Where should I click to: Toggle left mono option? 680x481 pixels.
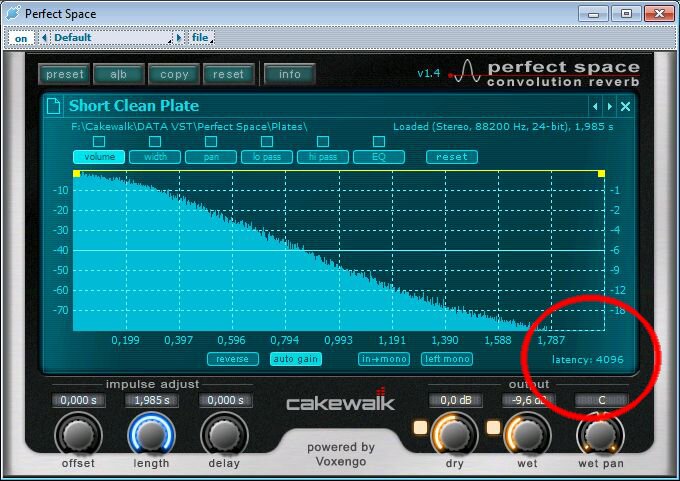(447, 359)
